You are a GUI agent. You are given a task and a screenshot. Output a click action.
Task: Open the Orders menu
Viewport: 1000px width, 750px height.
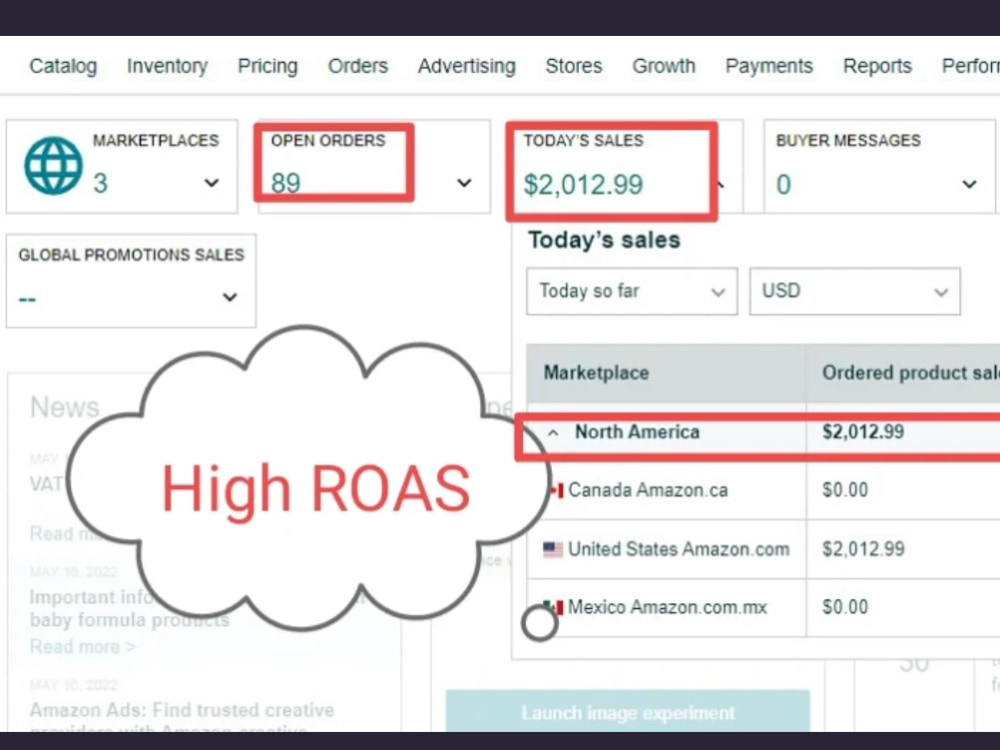(358, 66)
